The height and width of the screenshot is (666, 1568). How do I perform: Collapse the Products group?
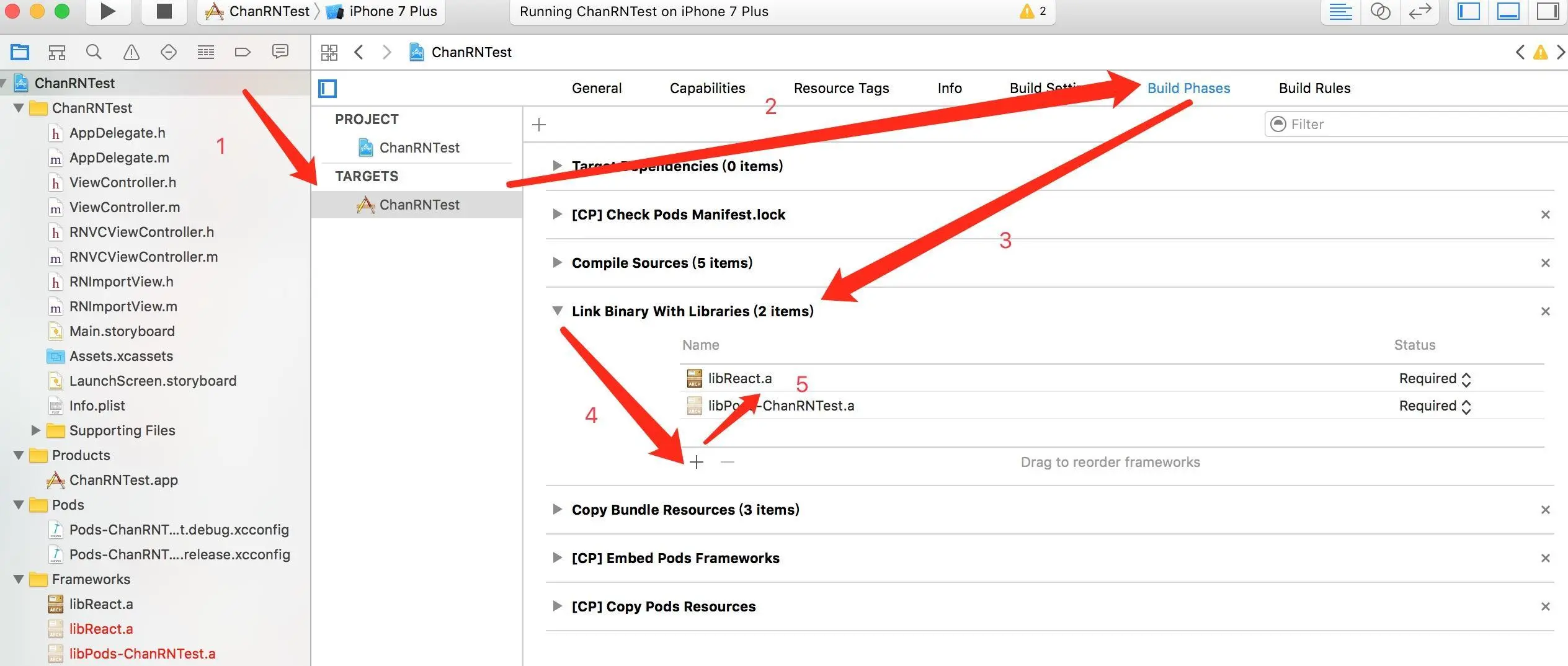tap(19, 455)
